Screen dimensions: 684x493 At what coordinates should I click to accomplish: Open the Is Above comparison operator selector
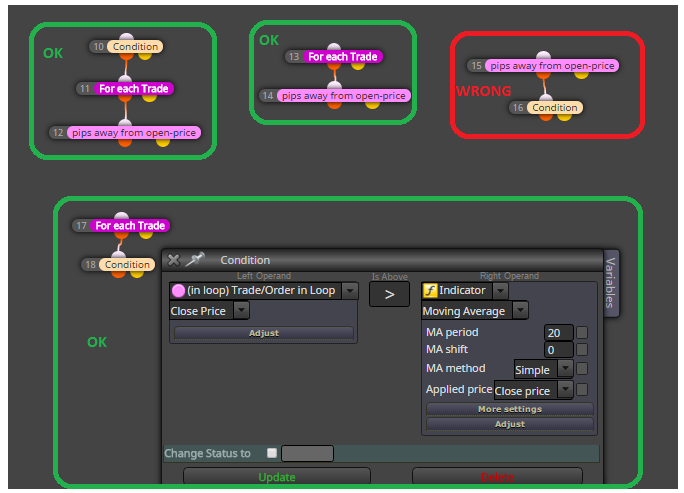click(389, 294)
